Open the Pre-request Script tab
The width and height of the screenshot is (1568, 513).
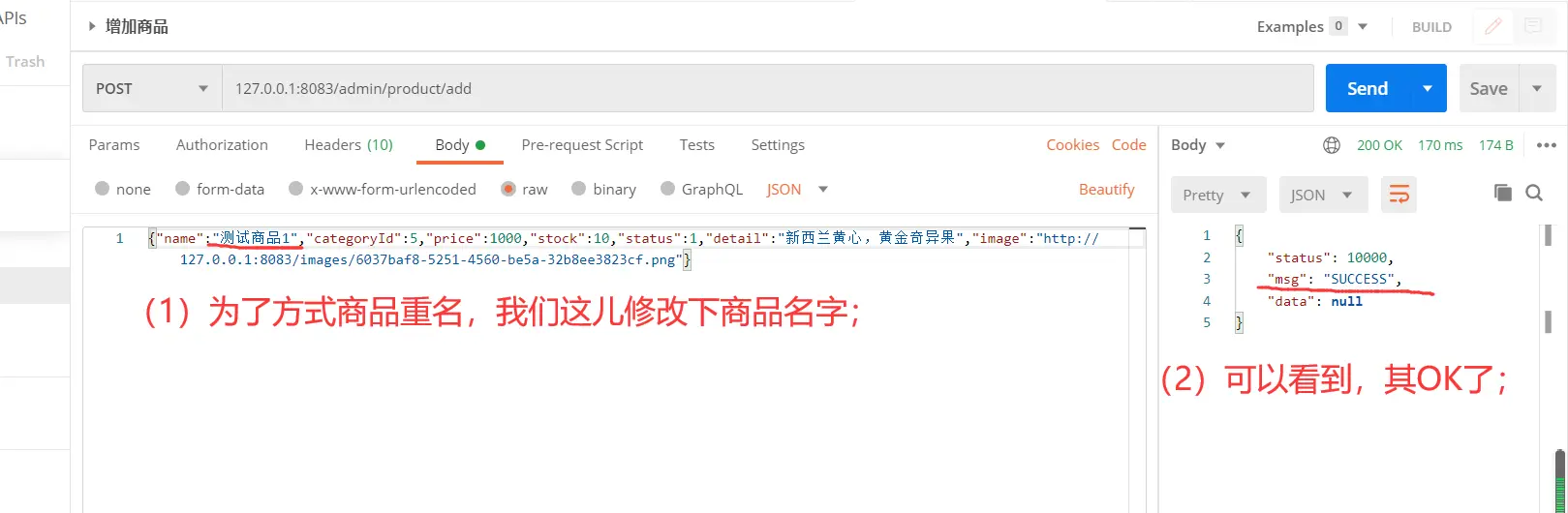click(x=582, y=144)
